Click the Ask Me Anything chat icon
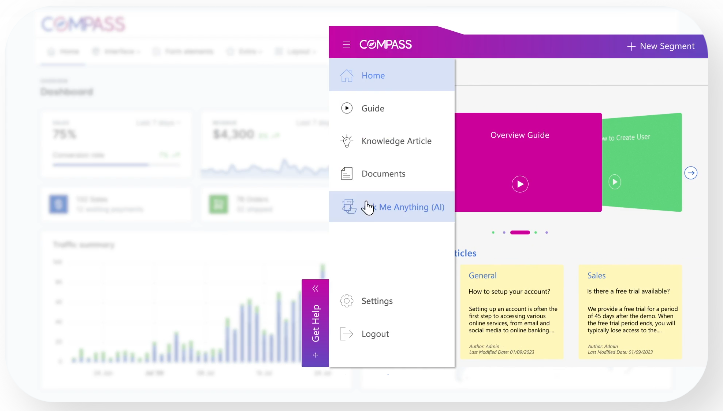The width and height of the screenshot is (723, 411). [349, 207]
